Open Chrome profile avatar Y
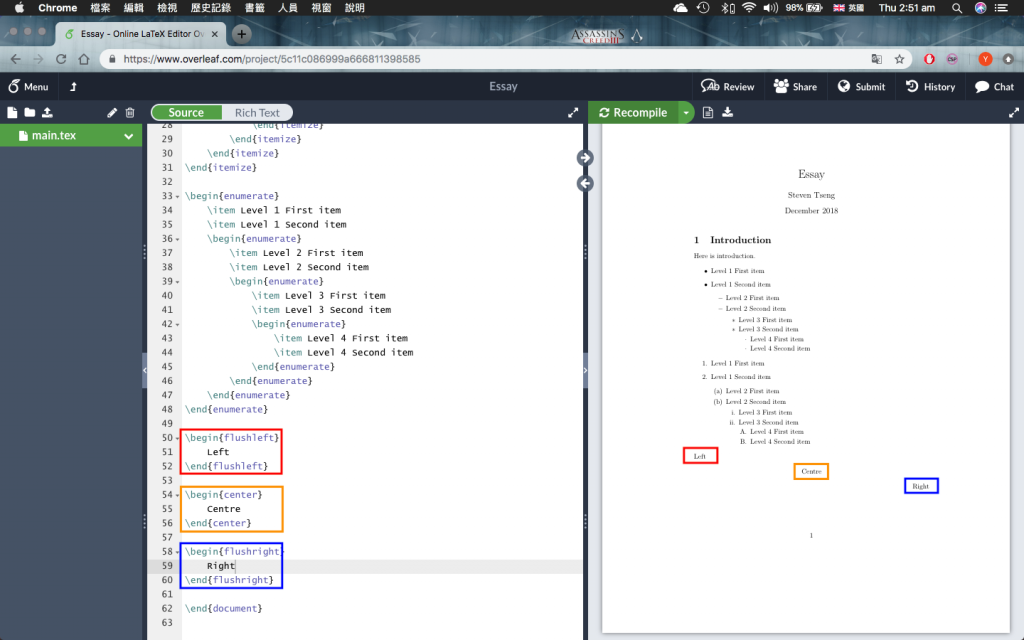Viewport: 1024px width, 640px height. [x=985, y=59]
